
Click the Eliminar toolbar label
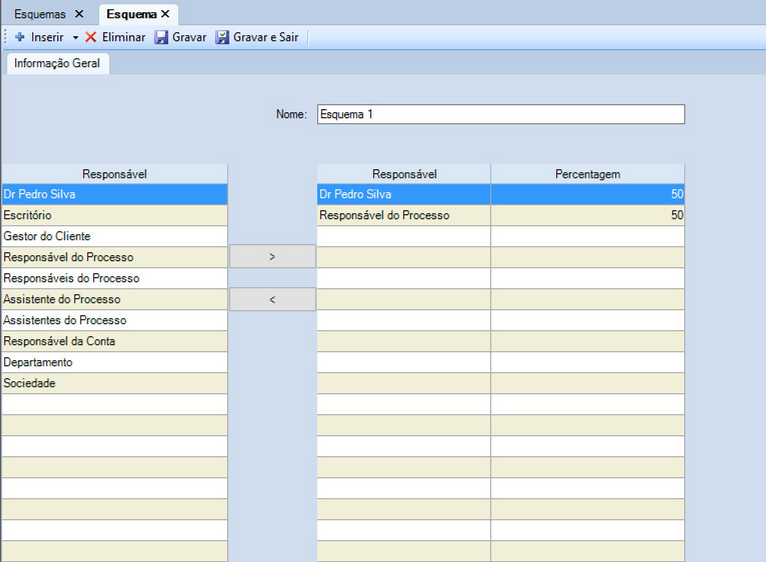[124, 37]
